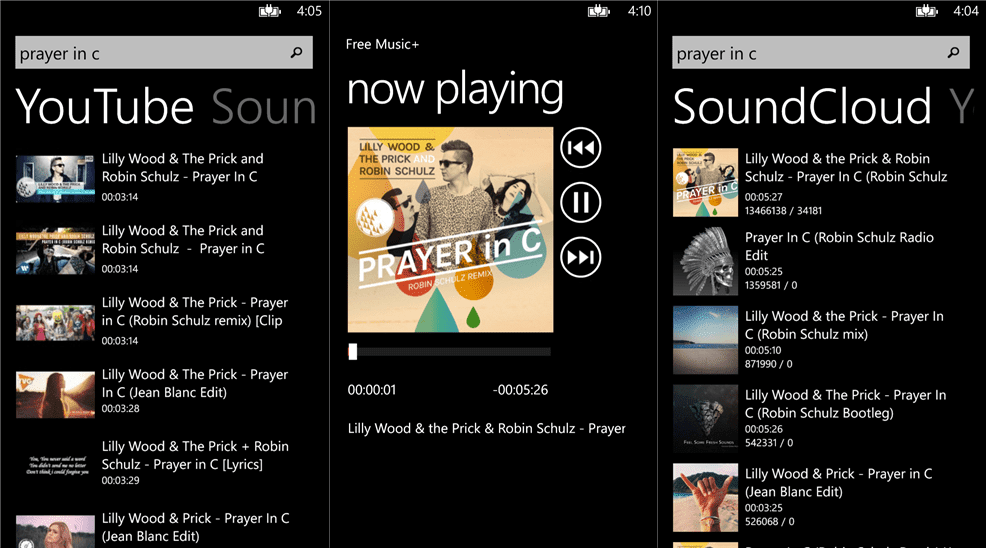Click the battery icon at 4:05 status bar
This screenshot has width=986, height=548.
[269, 11]
